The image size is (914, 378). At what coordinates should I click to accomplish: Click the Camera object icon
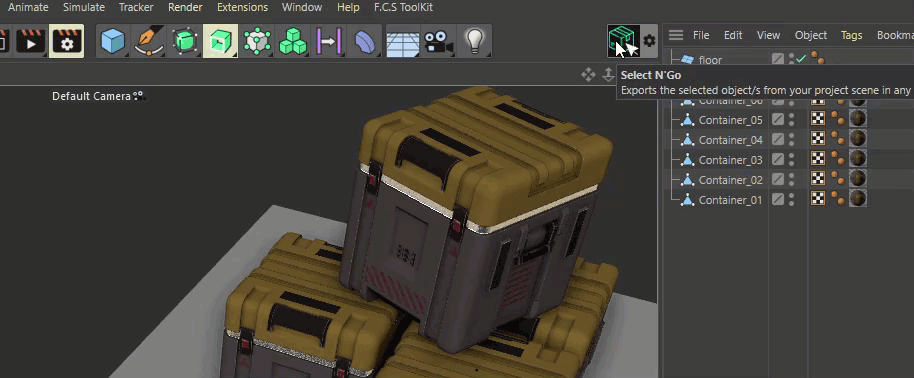[438, 41]
